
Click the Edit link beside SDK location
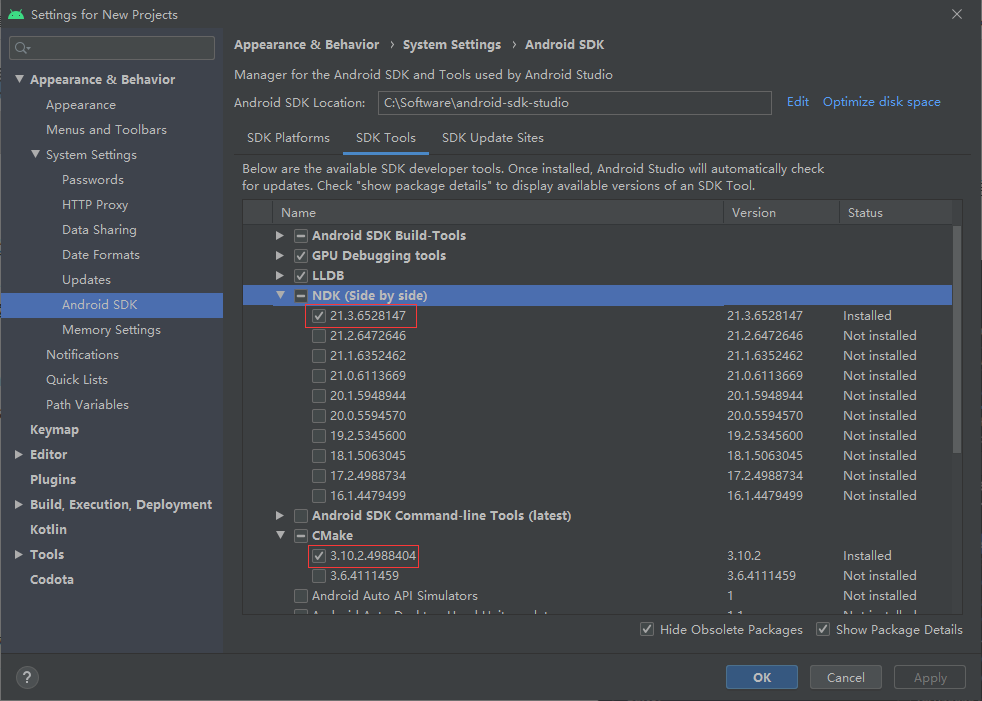(x=797, y=102)
